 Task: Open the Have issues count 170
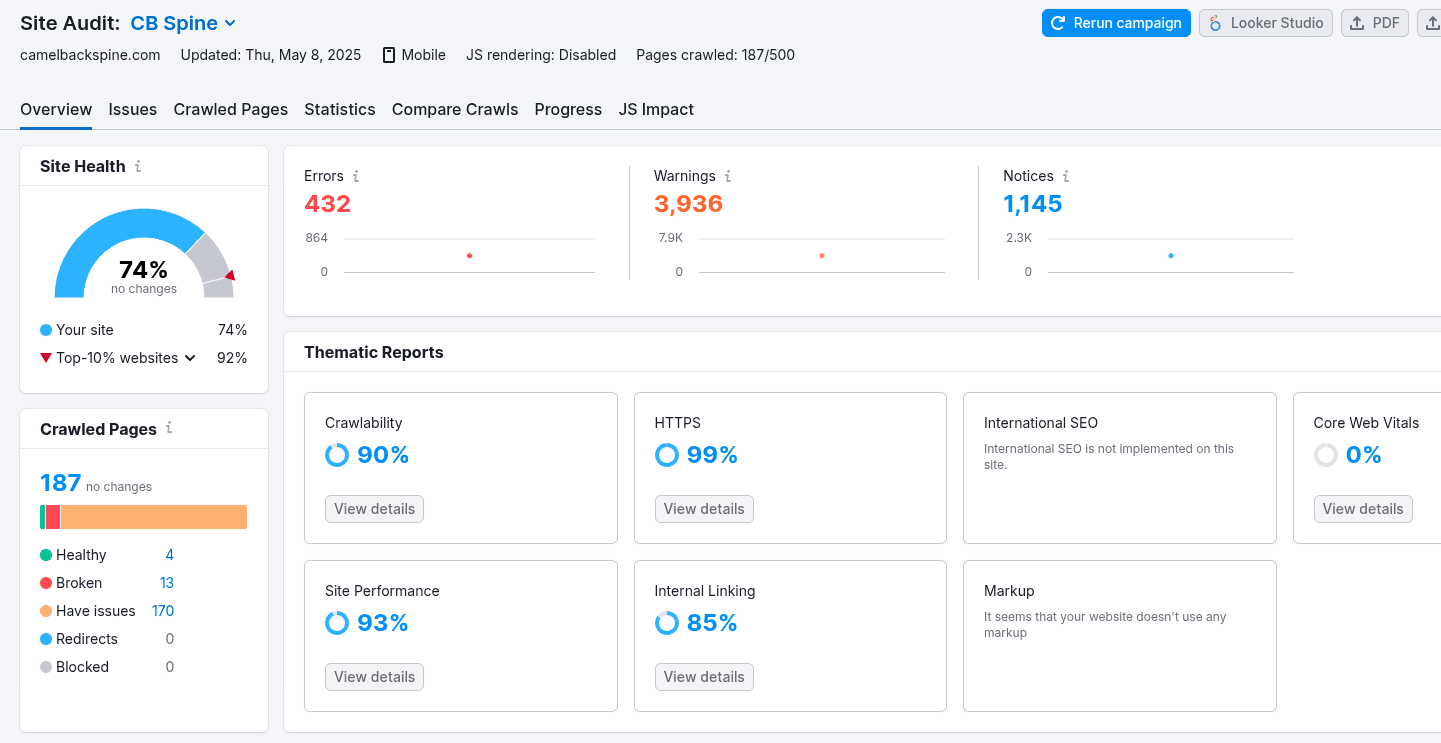163,611
